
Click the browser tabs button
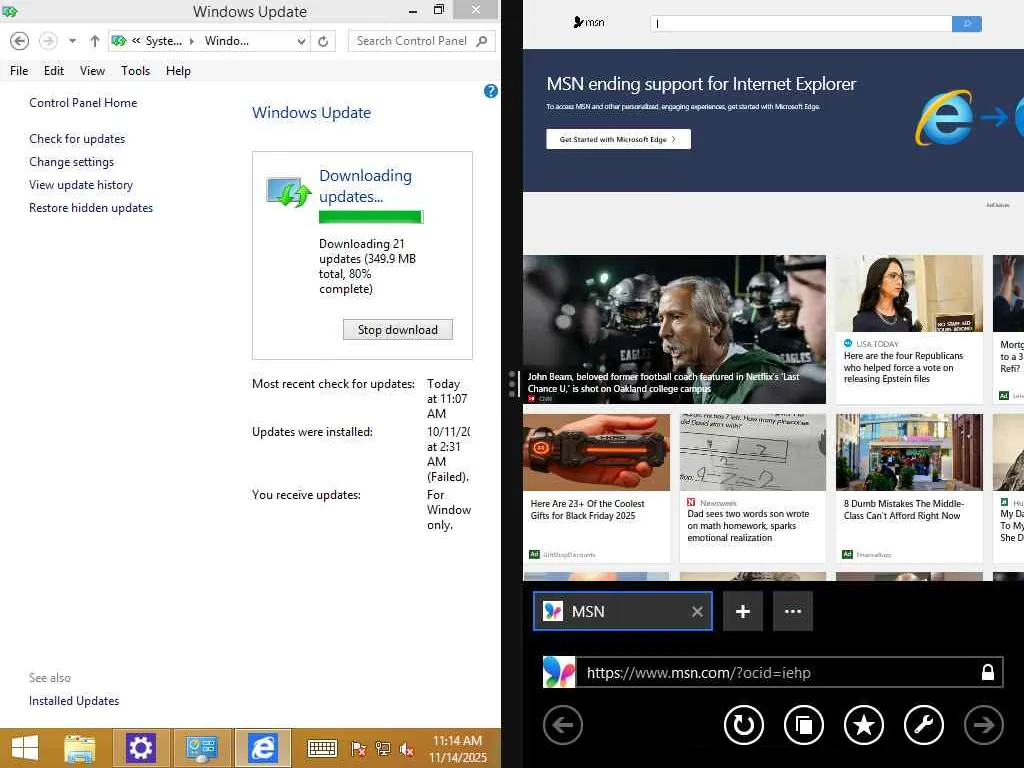(x=804, y=725)
